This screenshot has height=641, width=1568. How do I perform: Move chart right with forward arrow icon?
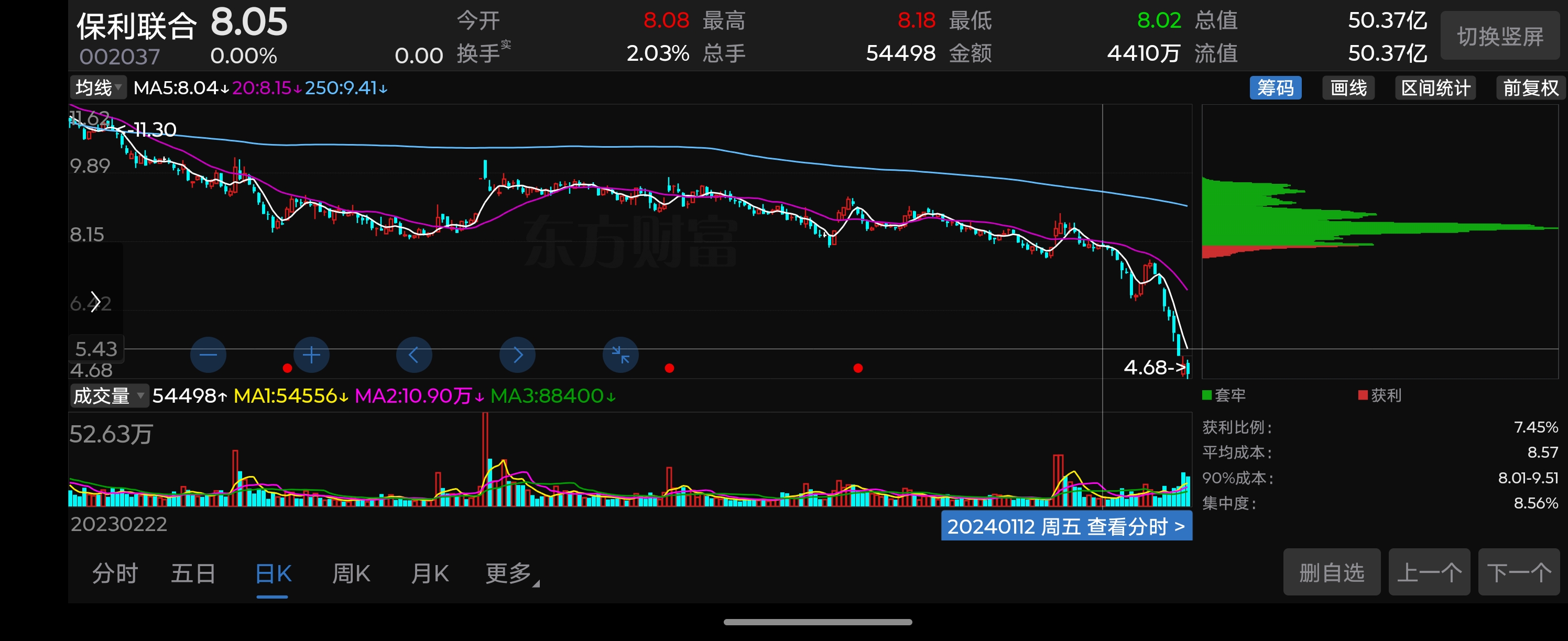(517, 355)
